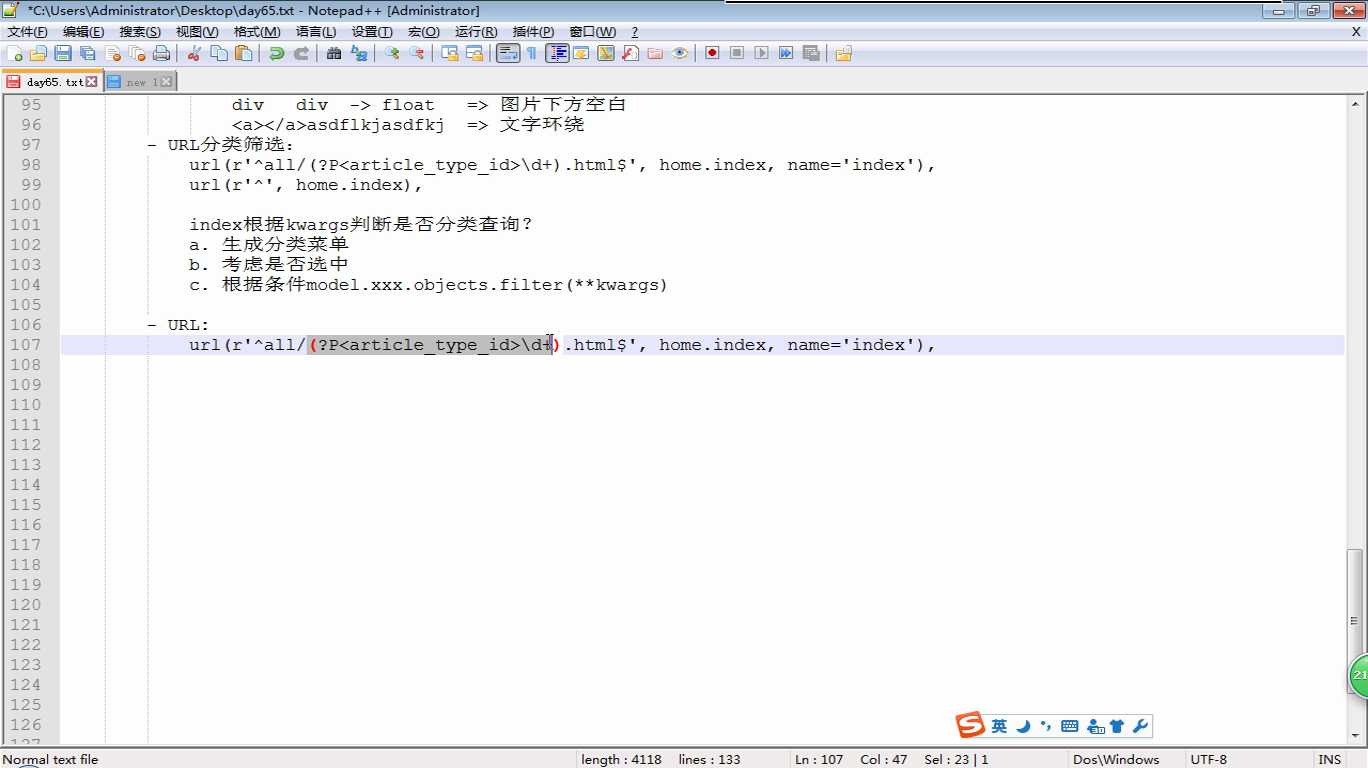Open the 视图(V) menu
Image resolution: width=1368 pixels, height=768 pixels.
[x=197, y=32]
